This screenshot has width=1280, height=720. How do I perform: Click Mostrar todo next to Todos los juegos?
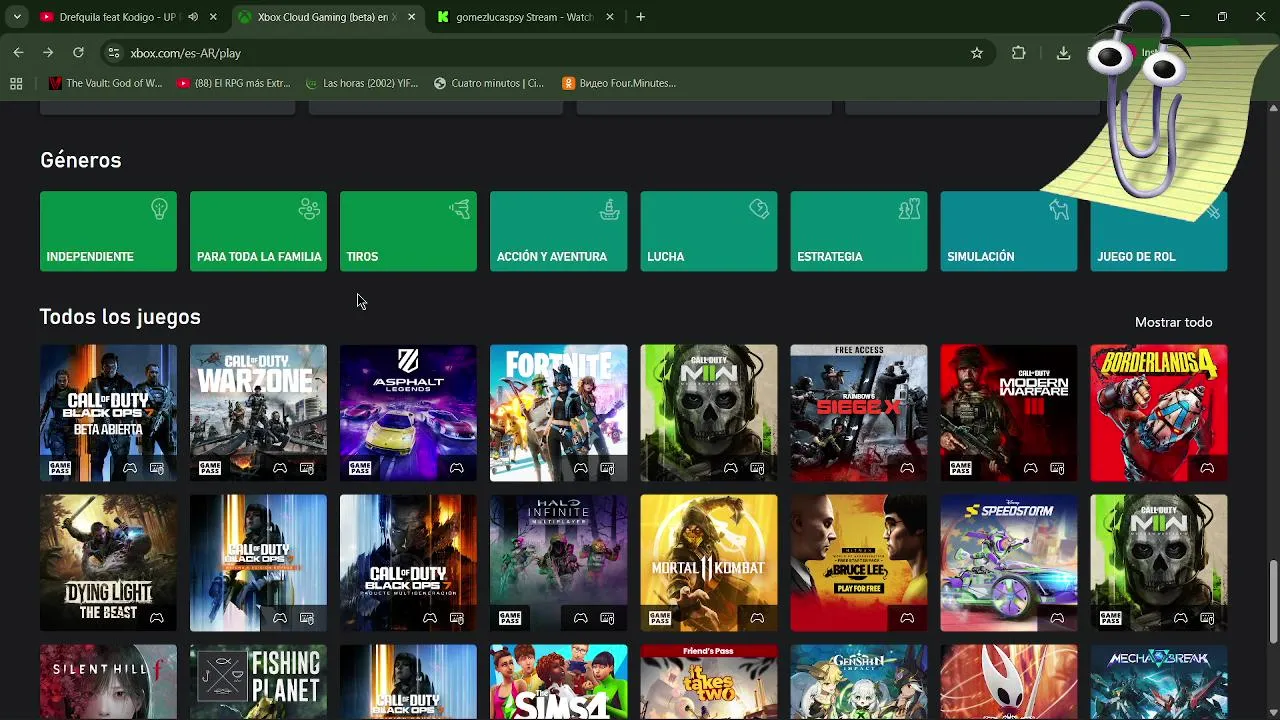pyautogui.click(x=1173, y=322)
